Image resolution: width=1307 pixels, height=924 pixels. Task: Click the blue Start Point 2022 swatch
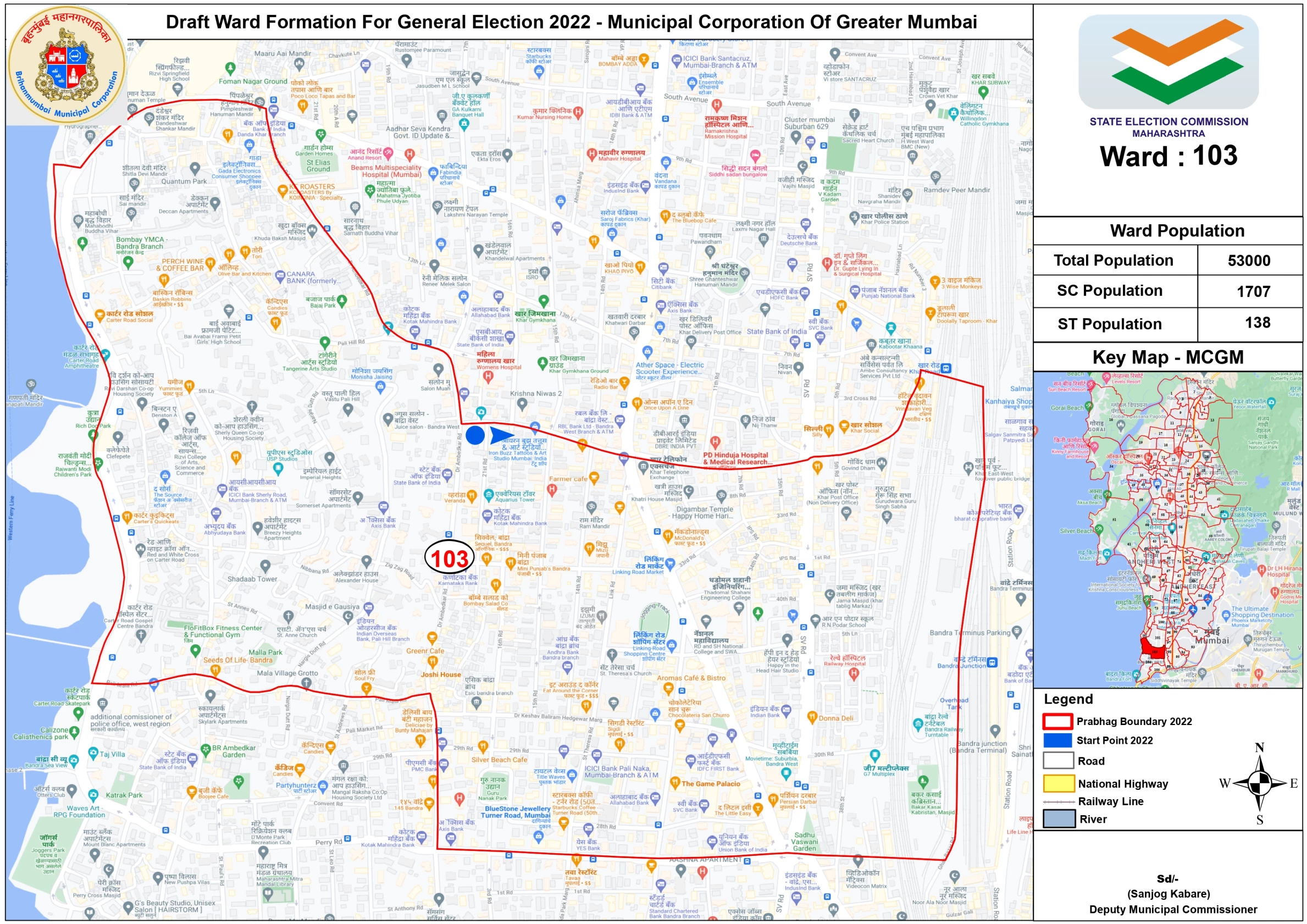pyautogui.click(x=1057, y=740)
